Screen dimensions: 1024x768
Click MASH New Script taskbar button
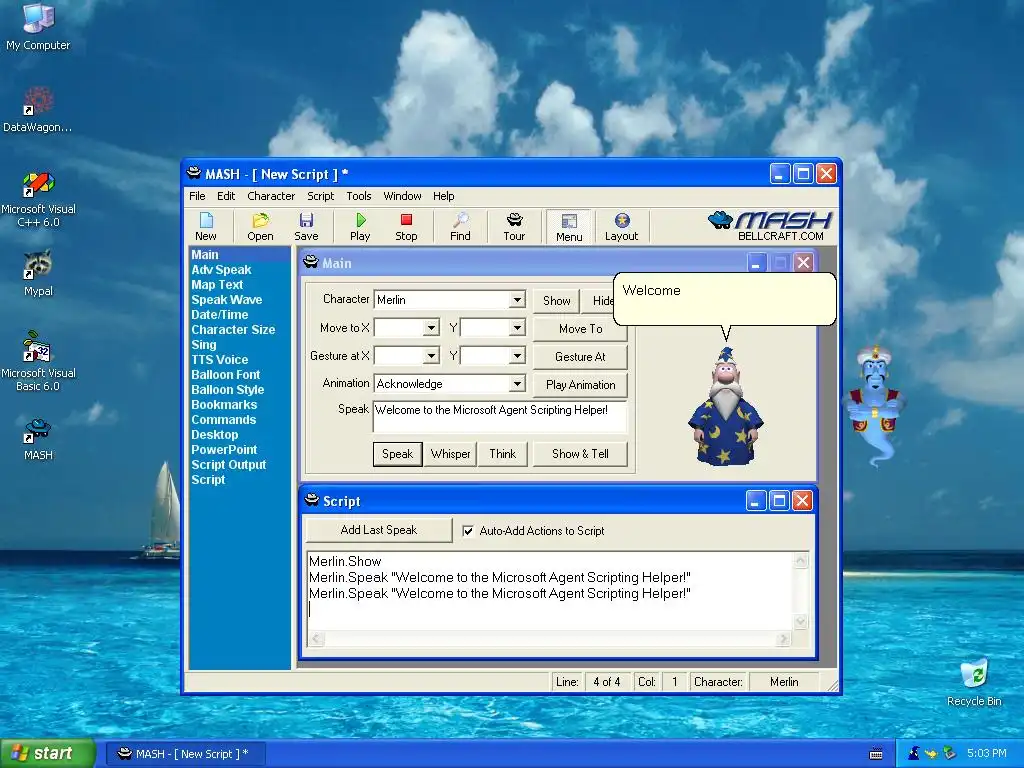point(184,754)
